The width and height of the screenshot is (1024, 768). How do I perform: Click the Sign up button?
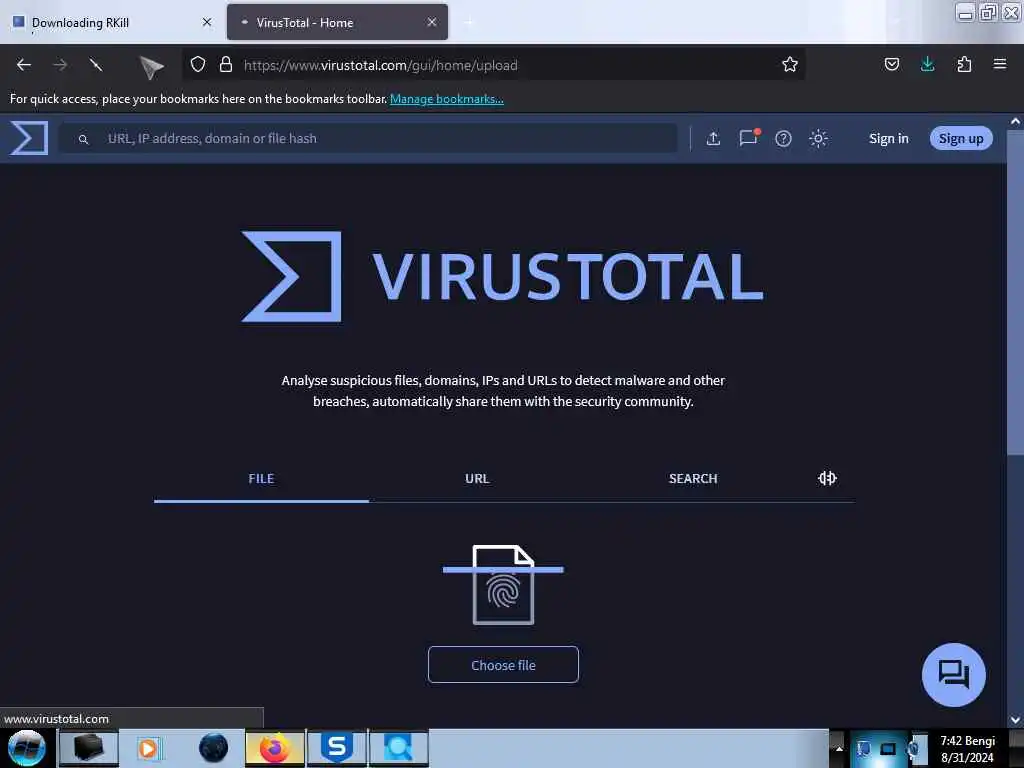[x=961, y=138]
